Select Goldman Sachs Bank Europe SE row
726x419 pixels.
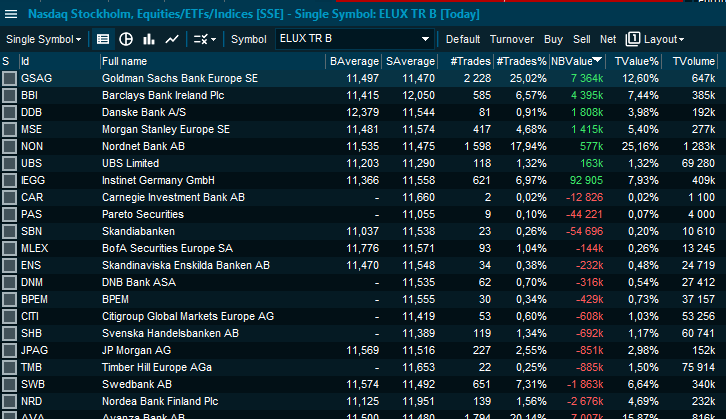363,78
